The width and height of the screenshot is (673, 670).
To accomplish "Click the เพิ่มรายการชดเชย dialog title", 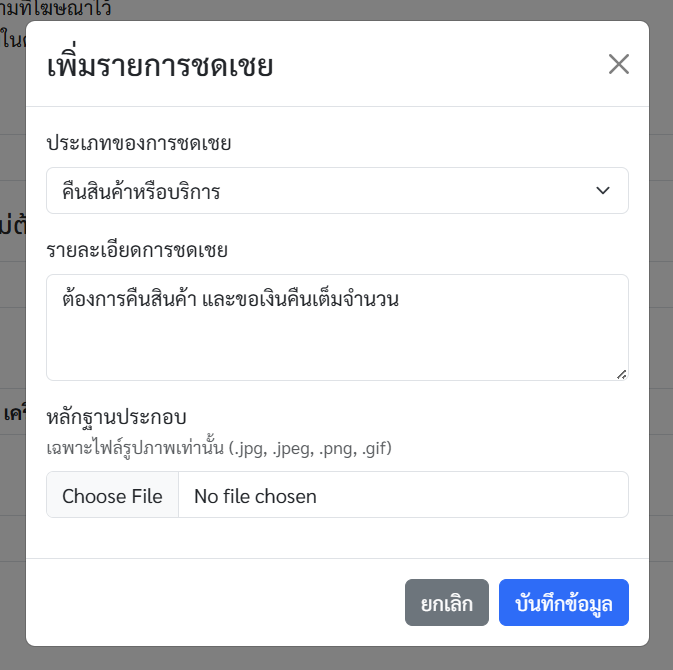I will [x=160, y=67].
